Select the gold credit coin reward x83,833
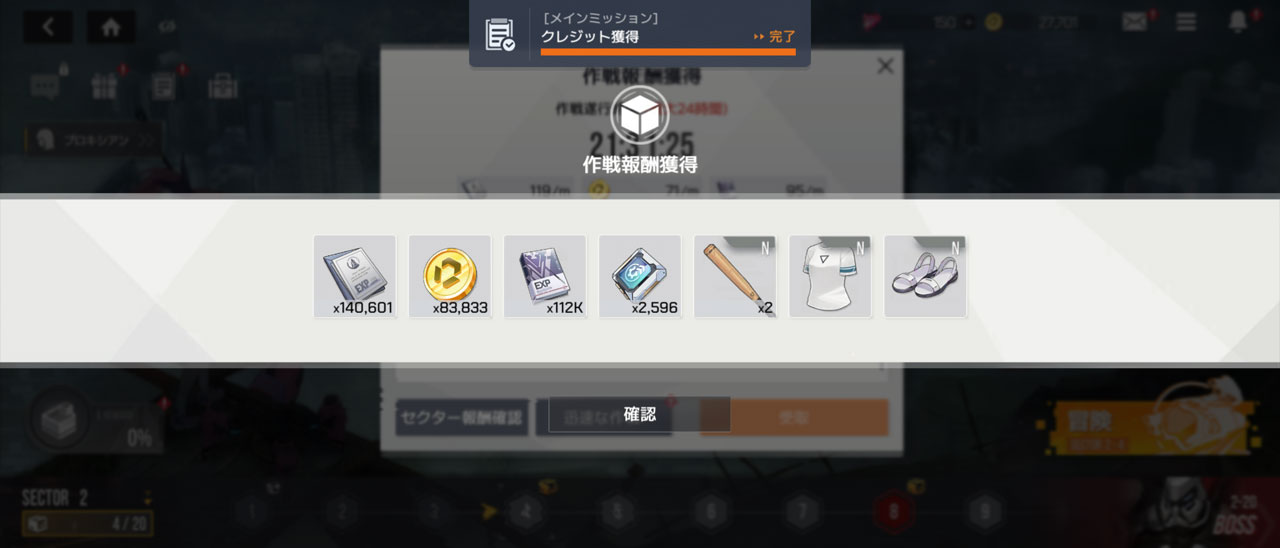The width and height of the screenshot is (1280, 548). click(x=450, y=276)
